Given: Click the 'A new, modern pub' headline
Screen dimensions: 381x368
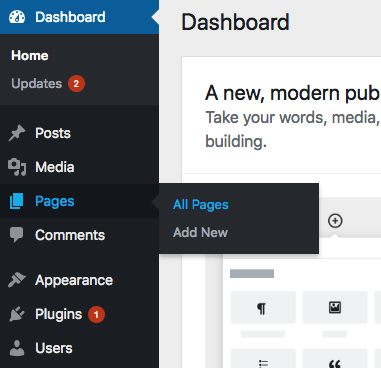Looking at the screenshot, I should point(292,93).
